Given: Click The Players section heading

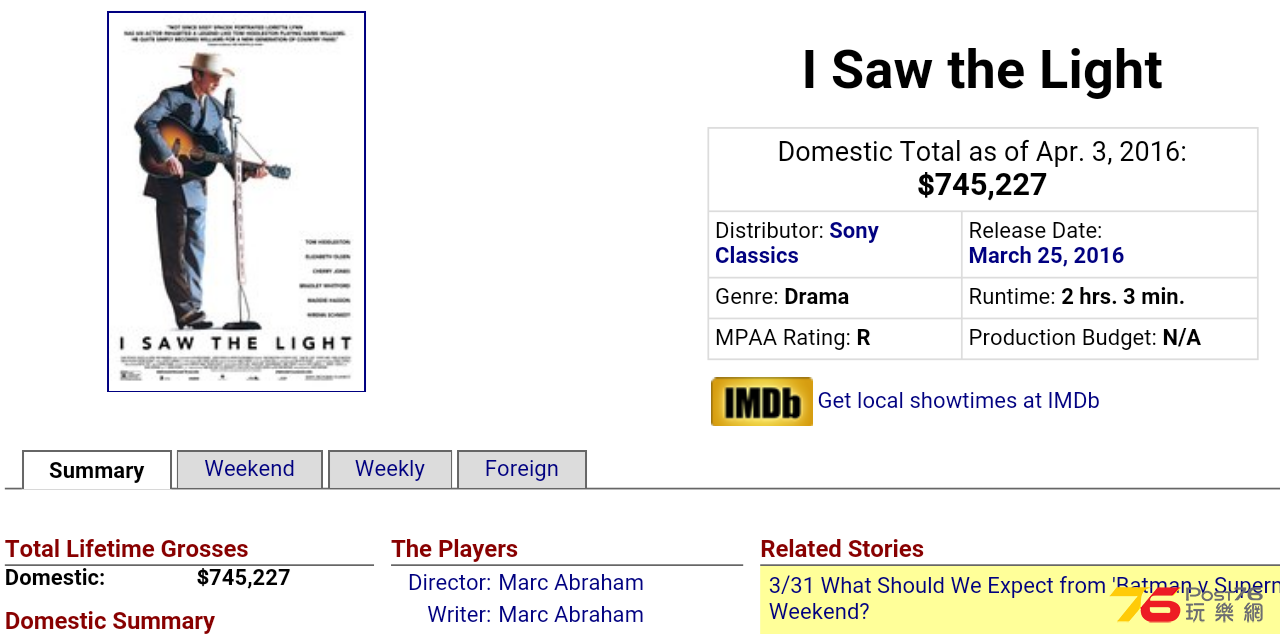Looking at the screenshot, I should point(455,549).
